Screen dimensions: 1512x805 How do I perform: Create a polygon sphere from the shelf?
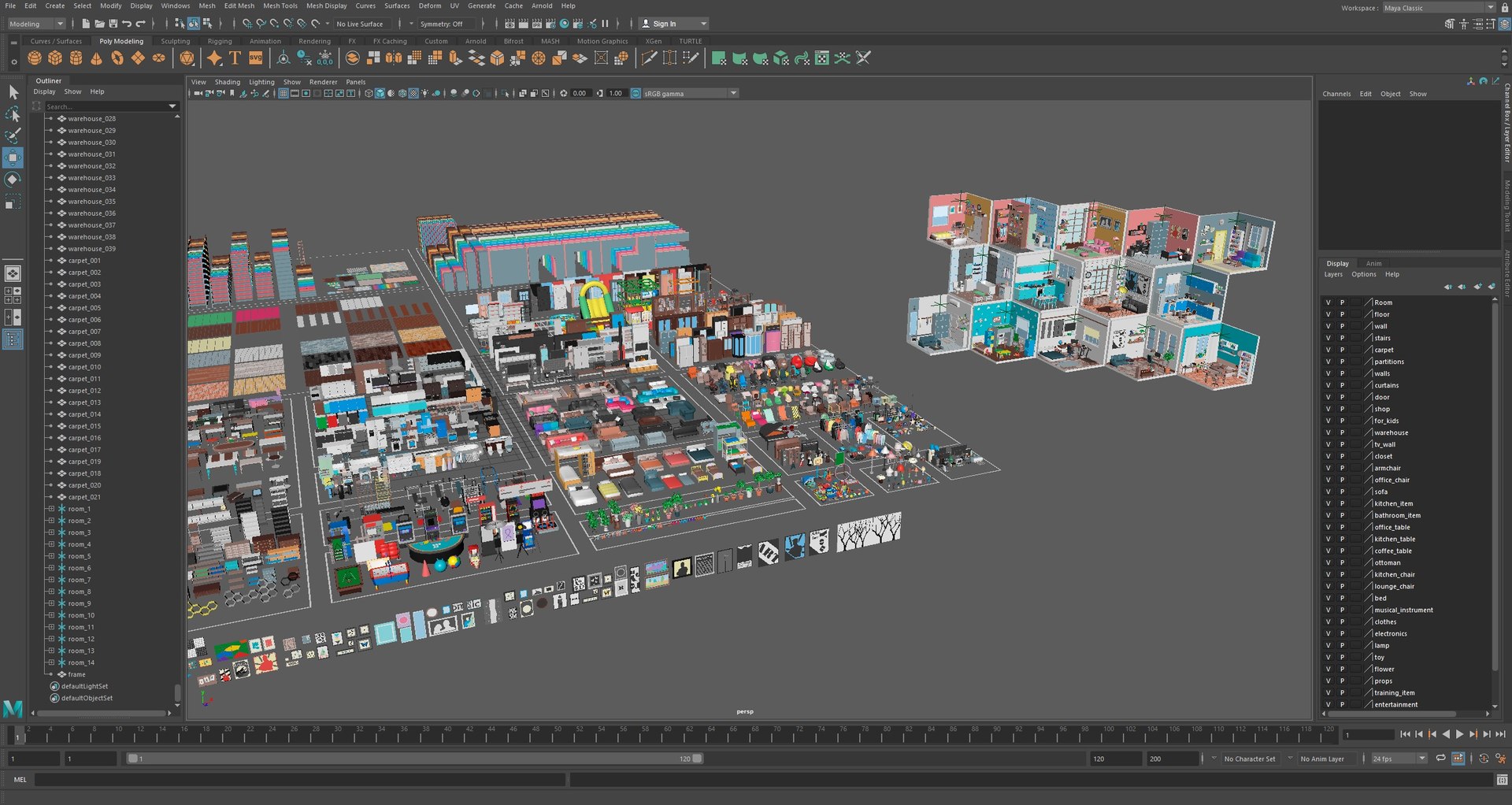click(x=35, y=58)
